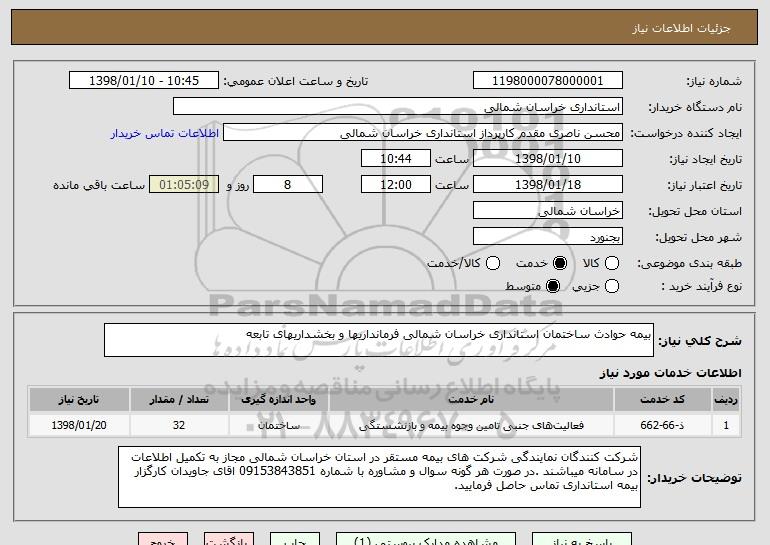Click the quantity cell 32
Image resolution: width=770 pixels, height=545 pixels.
point(179,425)
